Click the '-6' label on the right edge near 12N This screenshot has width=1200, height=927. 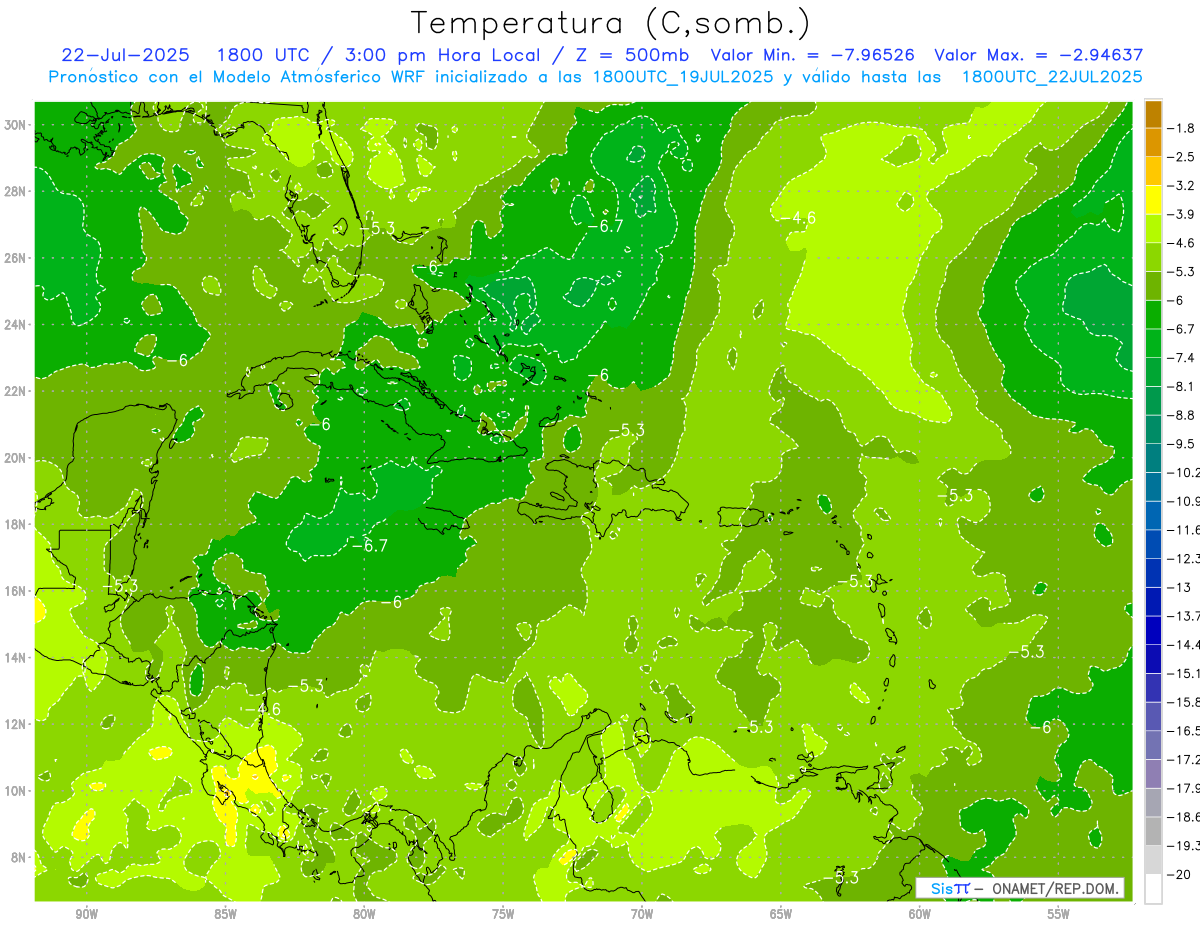point(1041,727)
